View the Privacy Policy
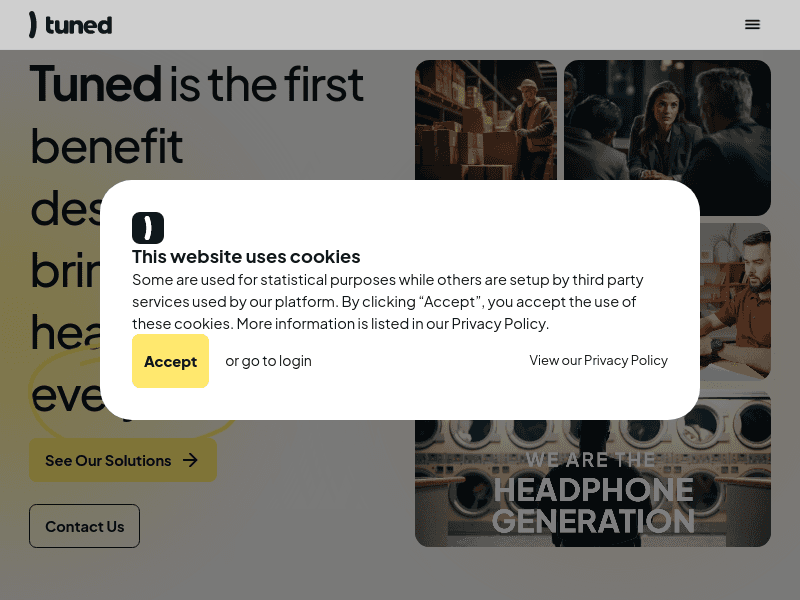The image size is (800, 600). pos(598,360)
